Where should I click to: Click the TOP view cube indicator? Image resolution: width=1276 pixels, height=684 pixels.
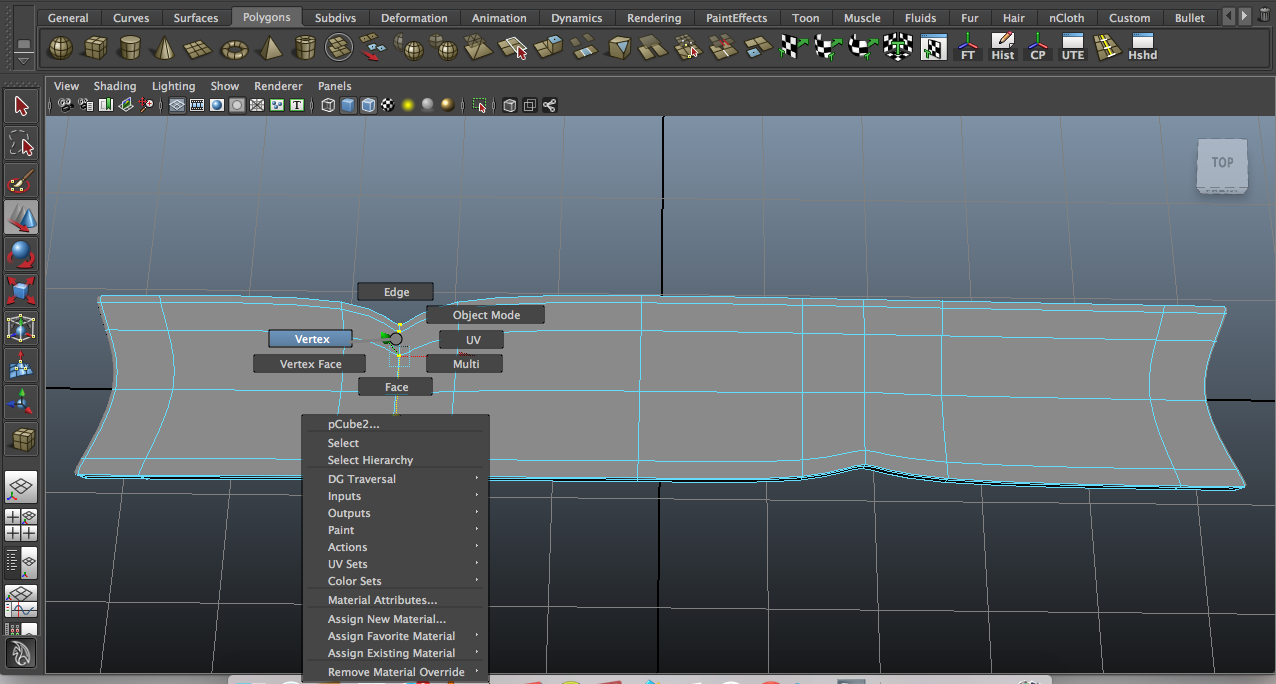1222,163
